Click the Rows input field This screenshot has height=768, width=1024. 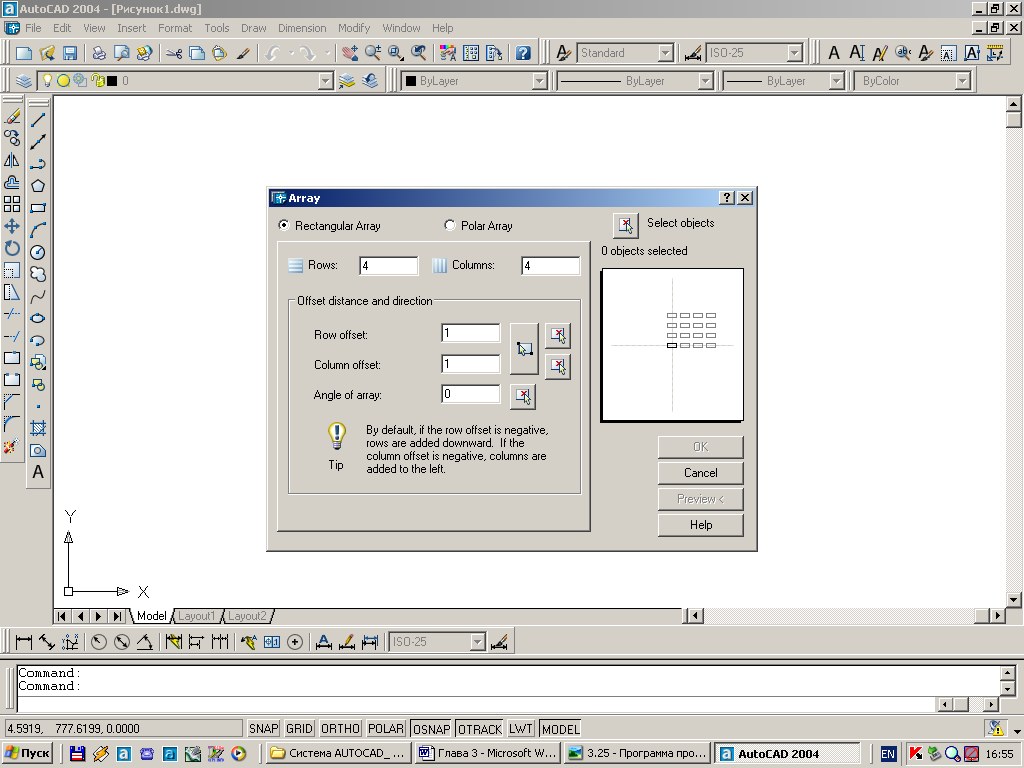389,266
